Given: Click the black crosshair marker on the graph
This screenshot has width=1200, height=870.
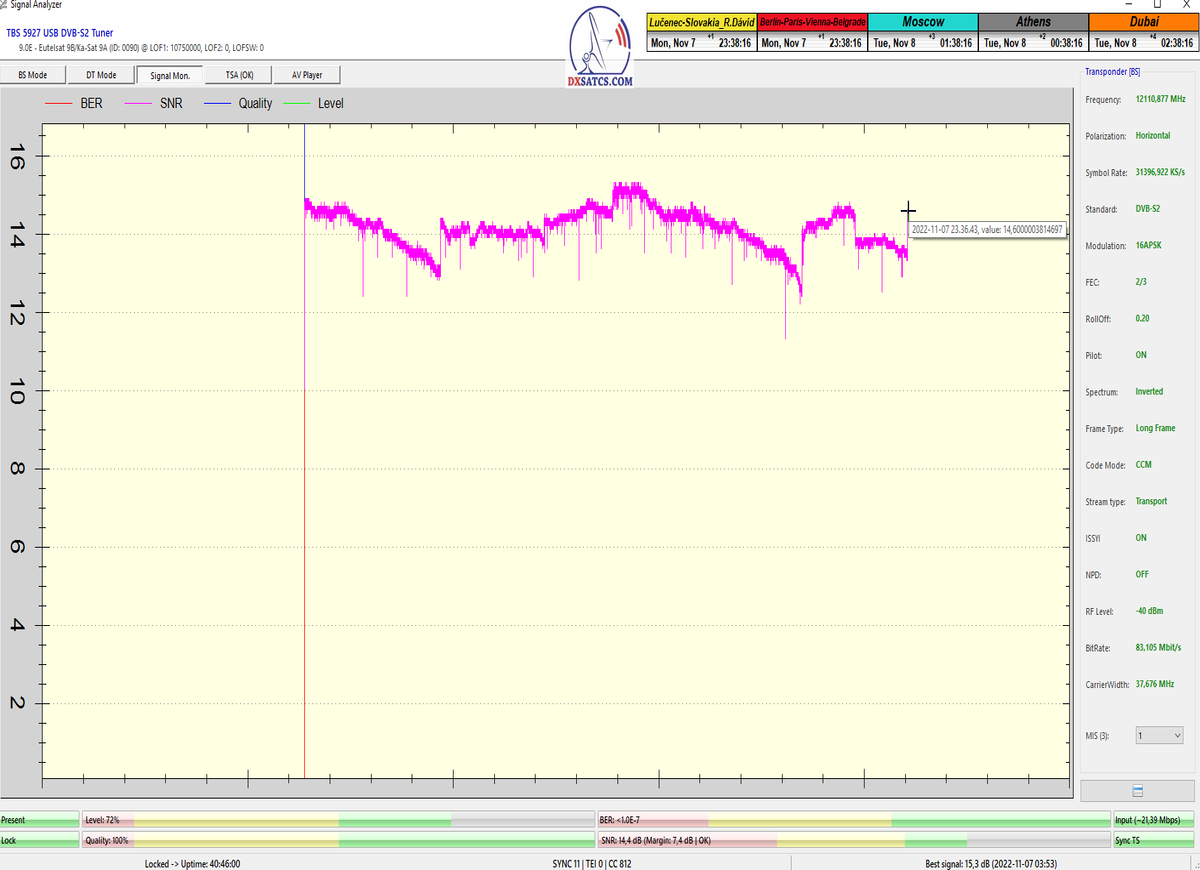Looking at the screenshot, I should [908, 210].
